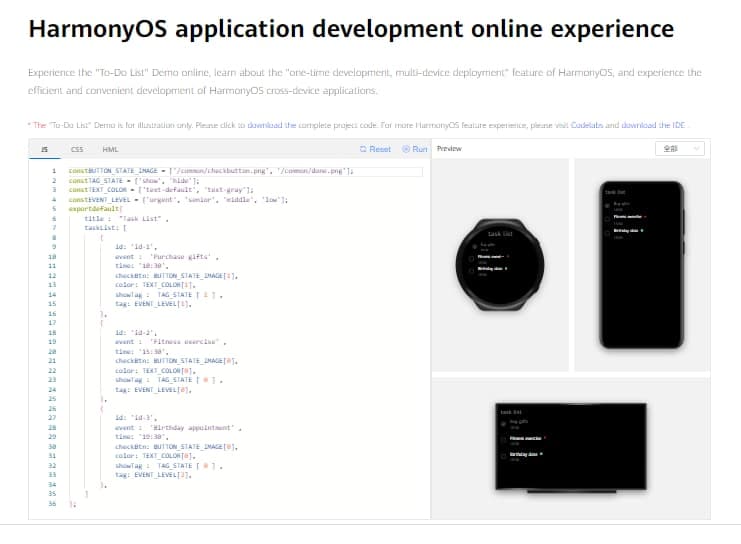This screenshot has width=741, height=544.
Task: Toggle the Buy gifts checkbox on phone preview
Action: pyautogui.click(x=607, y=206)
